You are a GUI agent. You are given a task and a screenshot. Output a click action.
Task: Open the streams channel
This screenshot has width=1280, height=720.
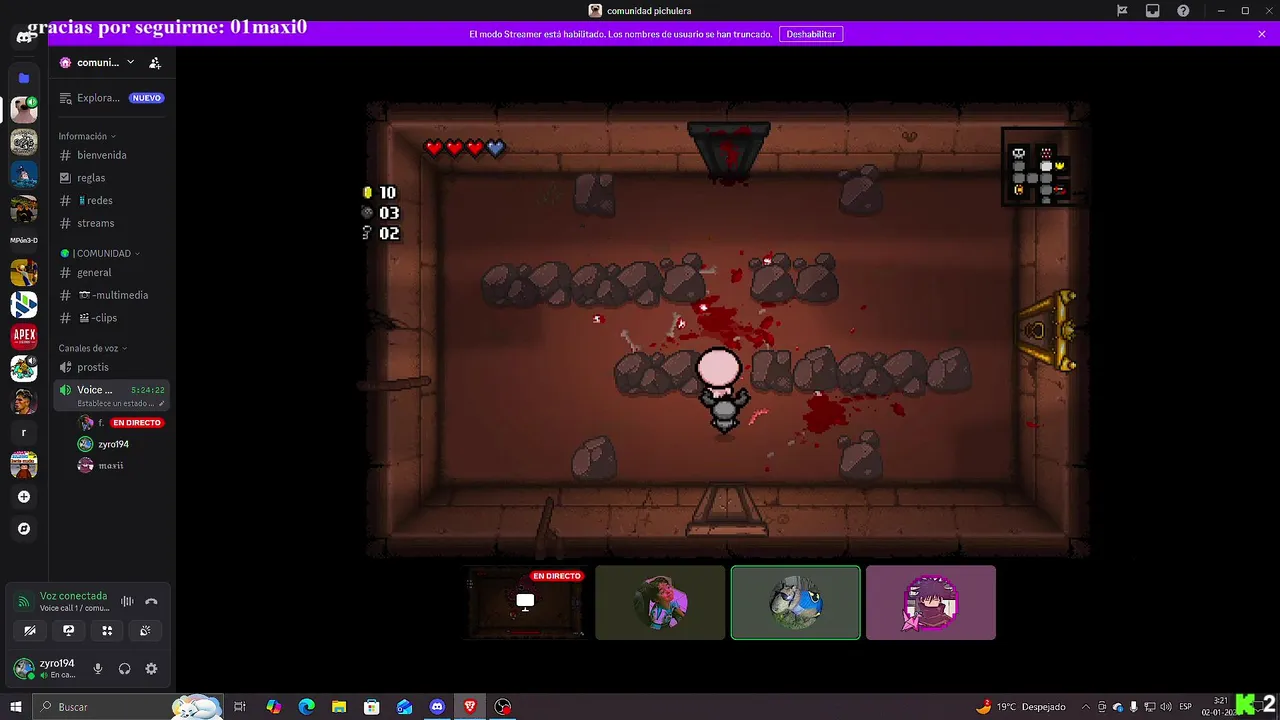(x=110, y=223)
